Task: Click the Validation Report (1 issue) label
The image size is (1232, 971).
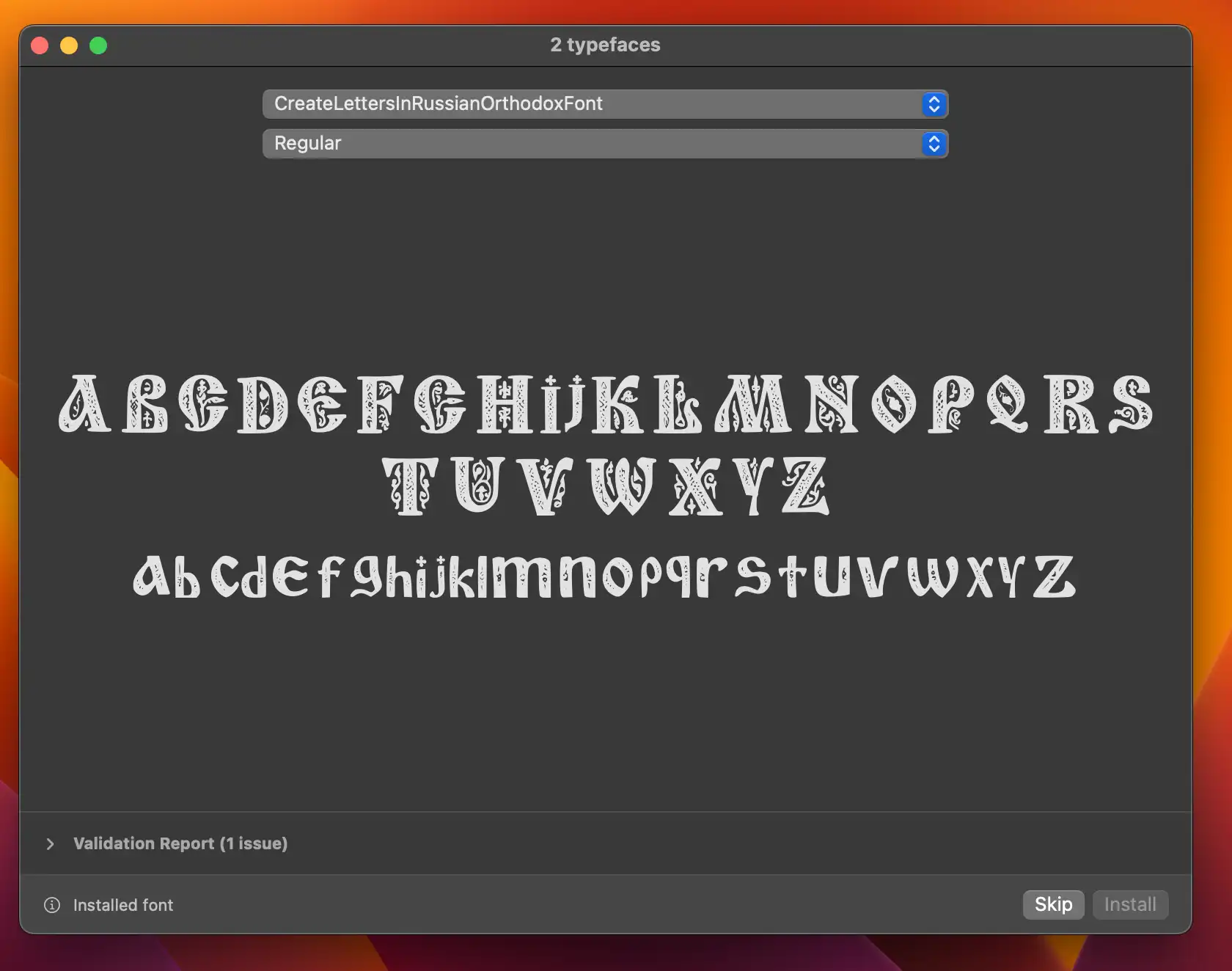Action: click(180, 843)
